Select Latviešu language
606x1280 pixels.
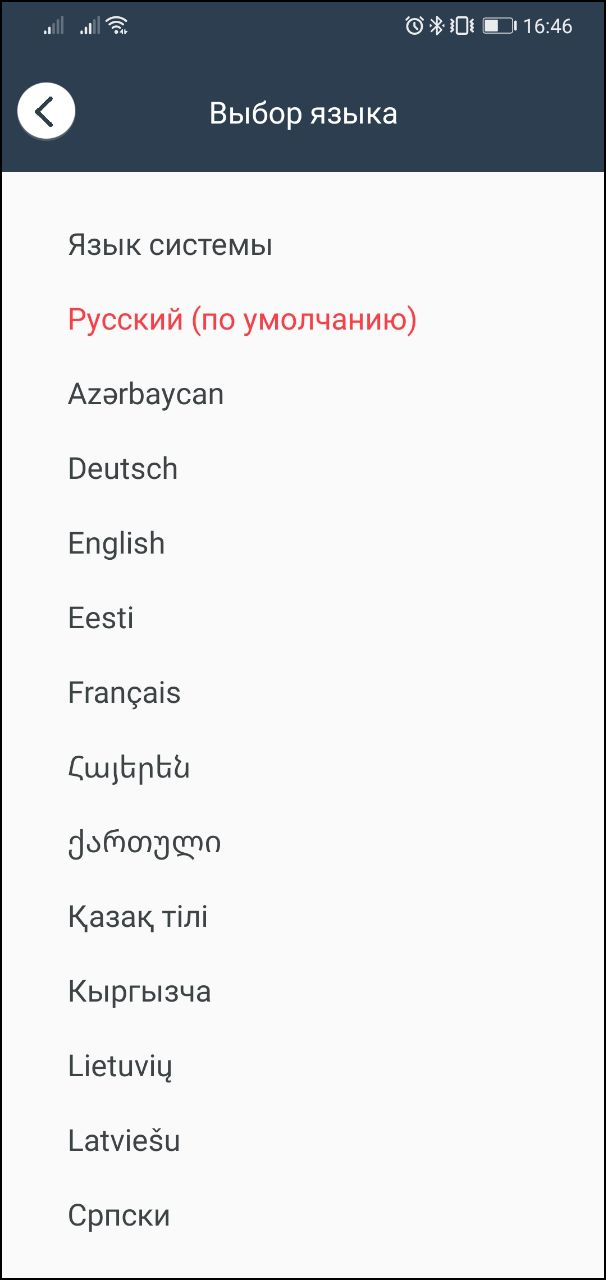coord(124,1141)
